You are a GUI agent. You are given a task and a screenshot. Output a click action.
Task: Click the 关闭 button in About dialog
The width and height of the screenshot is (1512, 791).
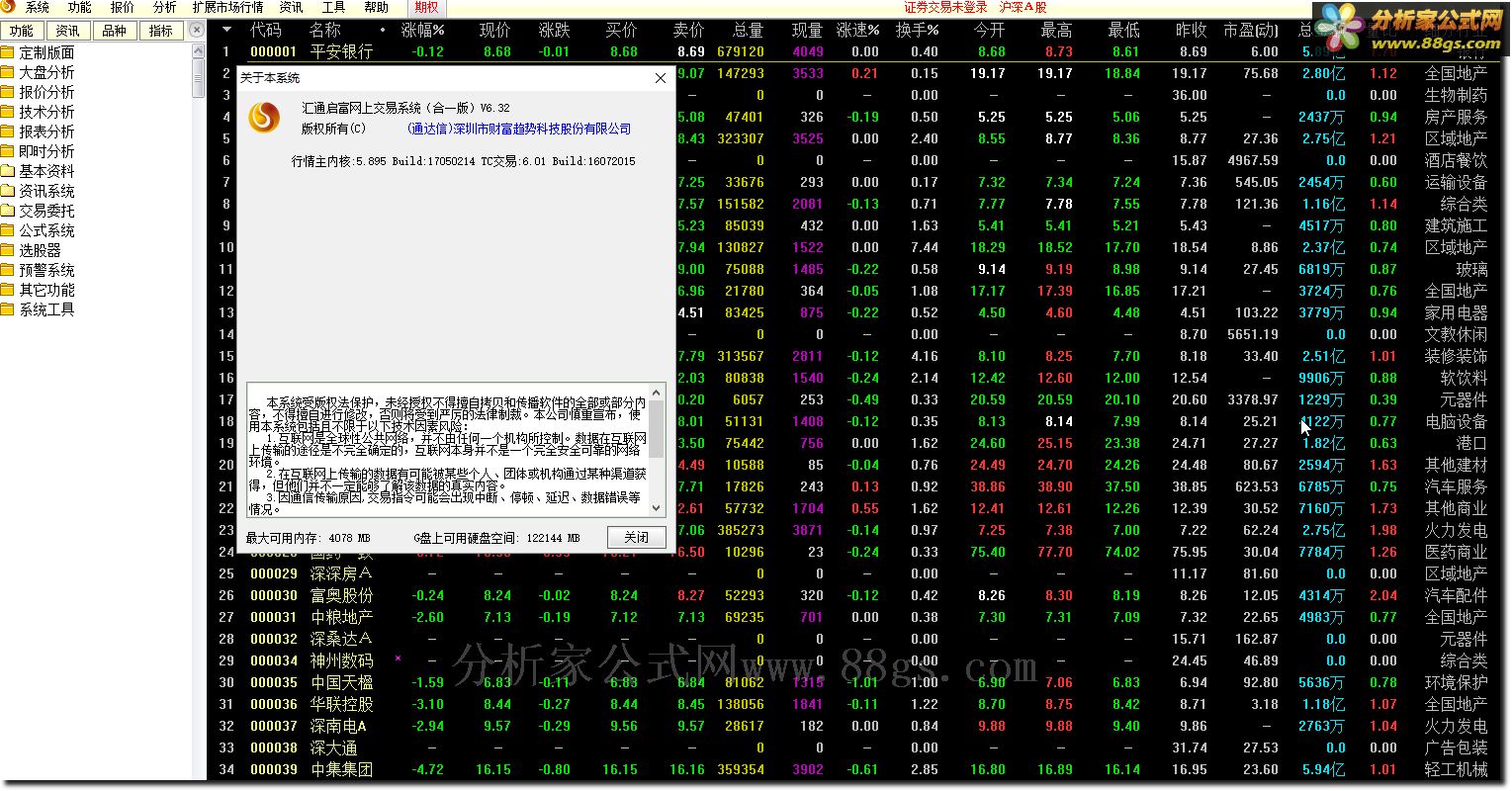(x=636, y=538)
